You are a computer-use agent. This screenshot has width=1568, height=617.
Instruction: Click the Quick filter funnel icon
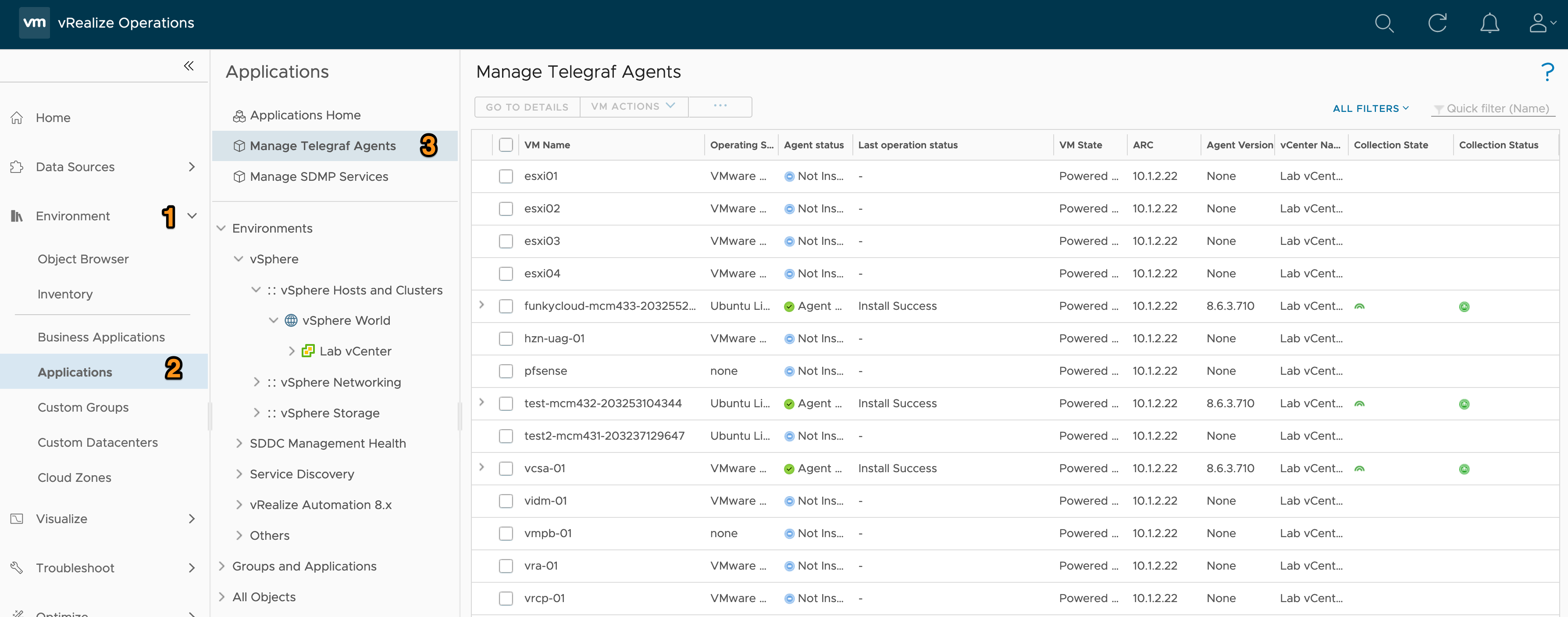point(1438,109)
